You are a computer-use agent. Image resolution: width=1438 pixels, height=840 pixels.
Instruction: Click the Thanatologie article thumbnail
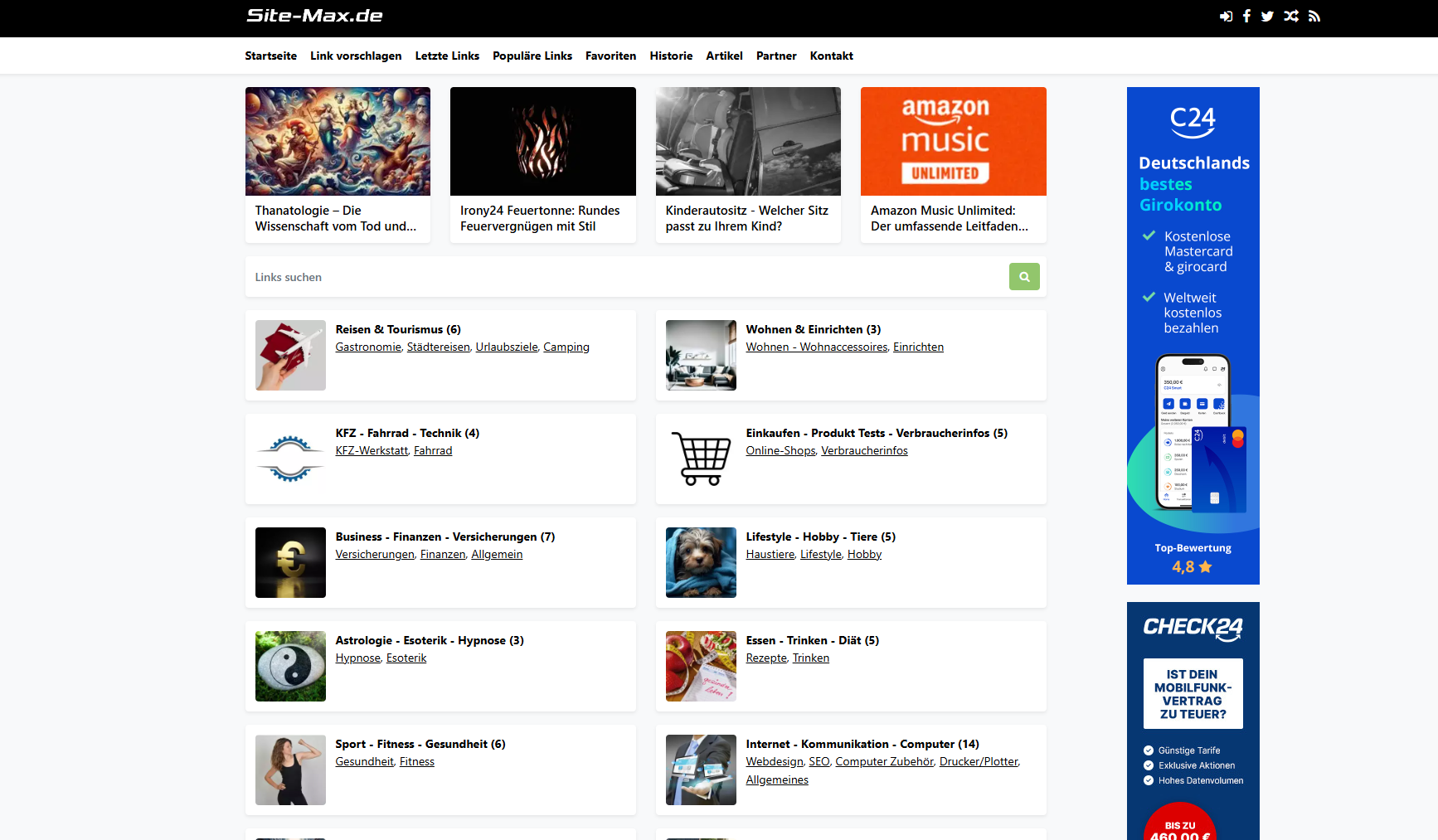(338, 141)
